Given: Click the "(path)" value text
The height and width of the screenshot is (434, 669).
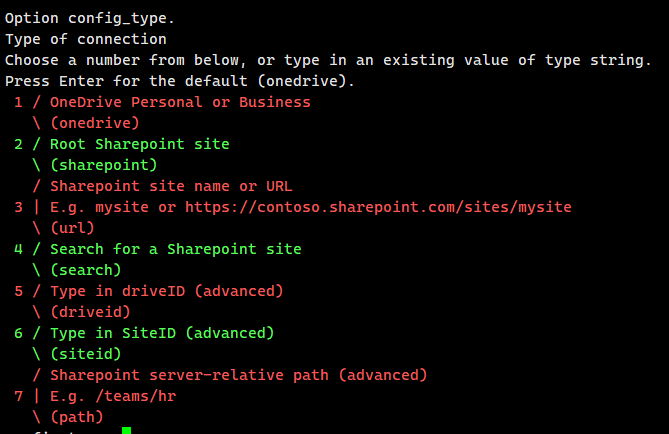Looking at the screenshot, I should point(76,417).
